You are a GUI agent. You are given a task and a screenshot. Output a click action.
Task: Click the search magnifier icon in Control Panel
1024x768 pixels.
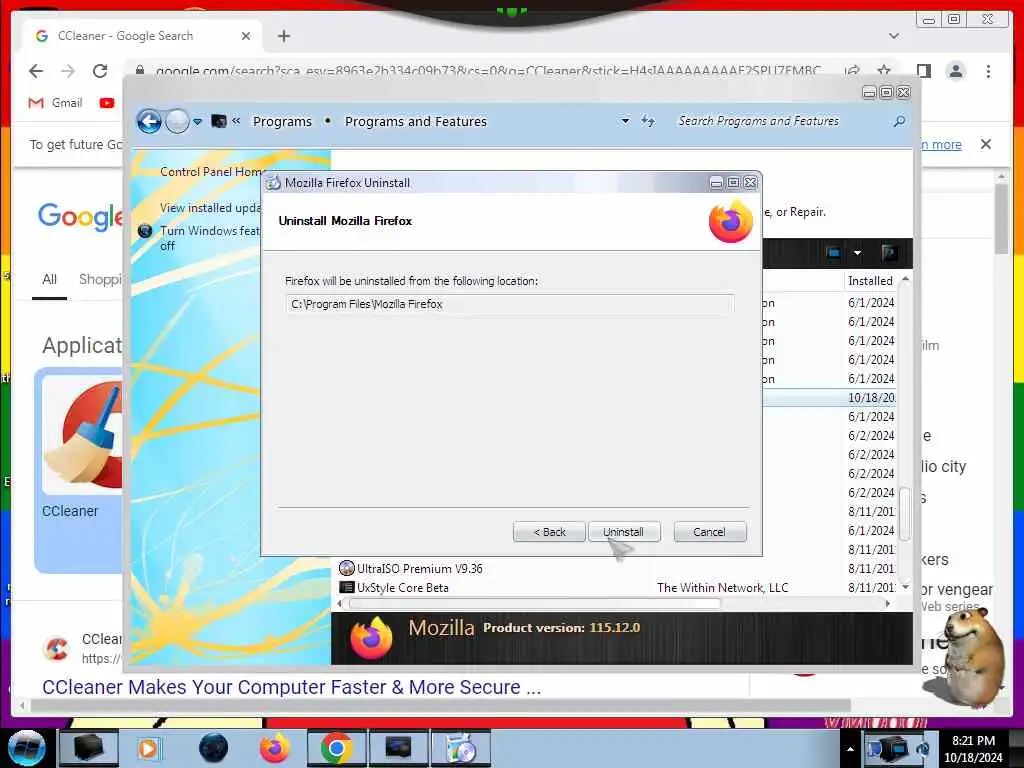(x=899, y=121)
